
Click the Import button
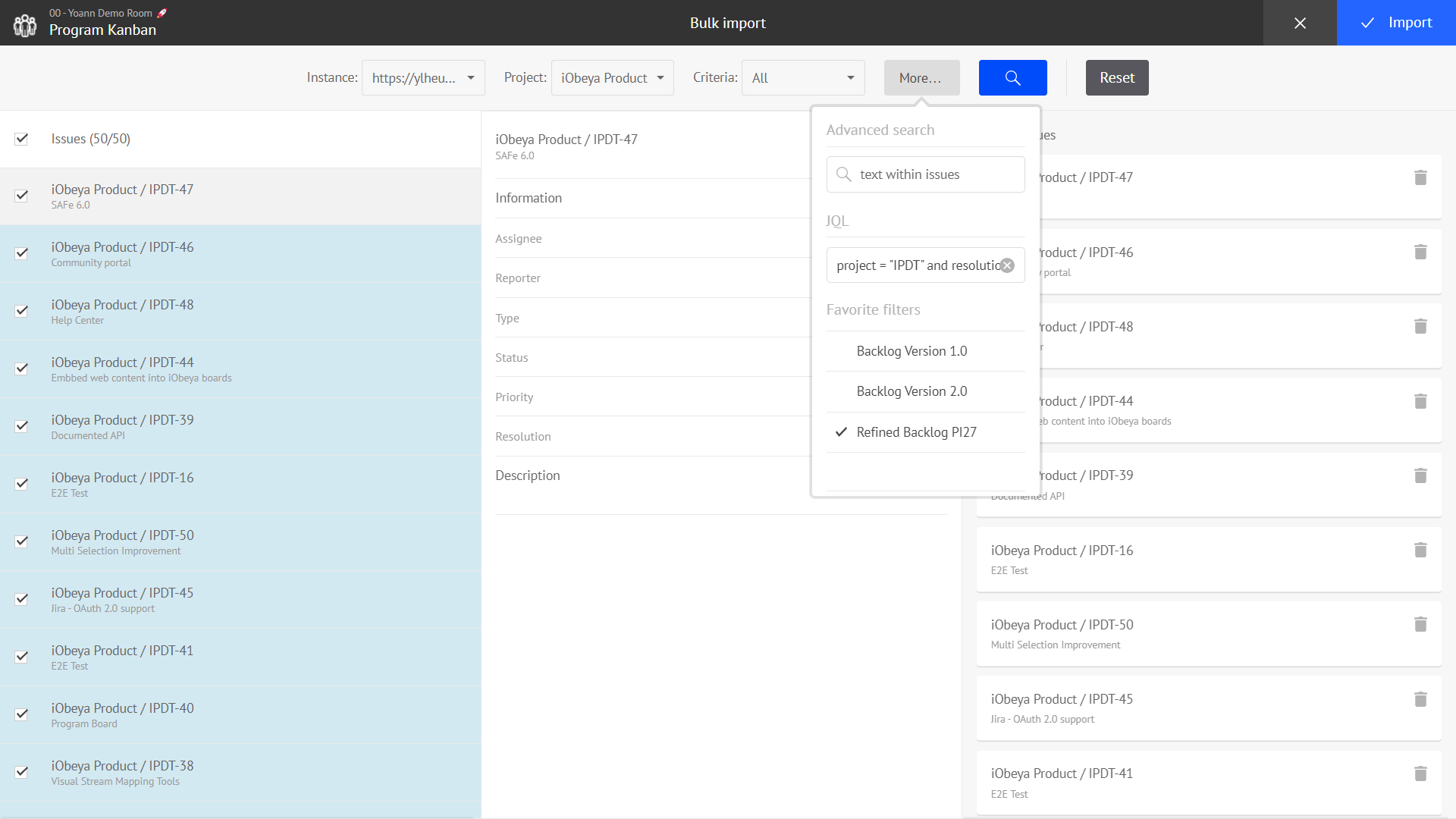pyautogui.click(x=1396, y=23)
